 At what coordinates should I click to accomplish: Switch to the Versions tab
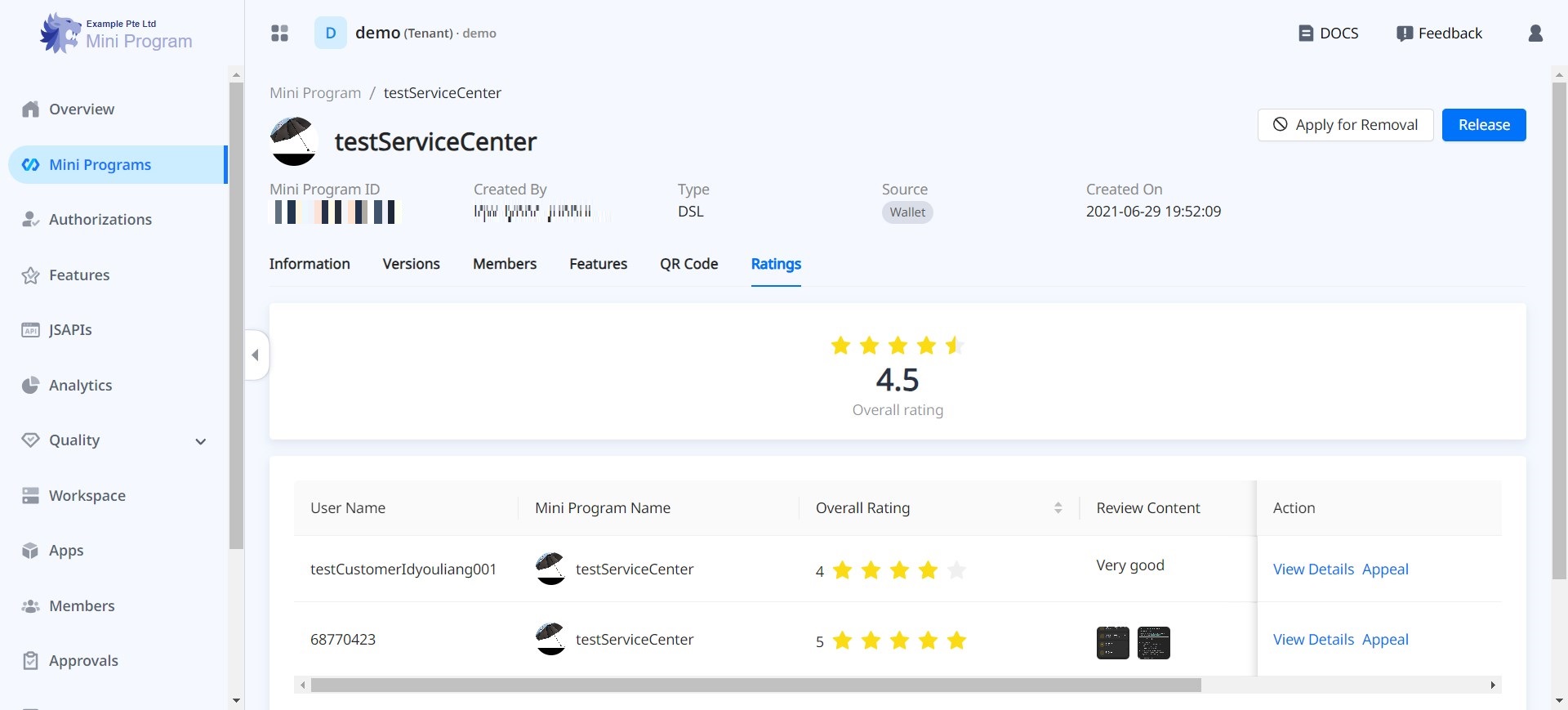click(x=411, y=264)
